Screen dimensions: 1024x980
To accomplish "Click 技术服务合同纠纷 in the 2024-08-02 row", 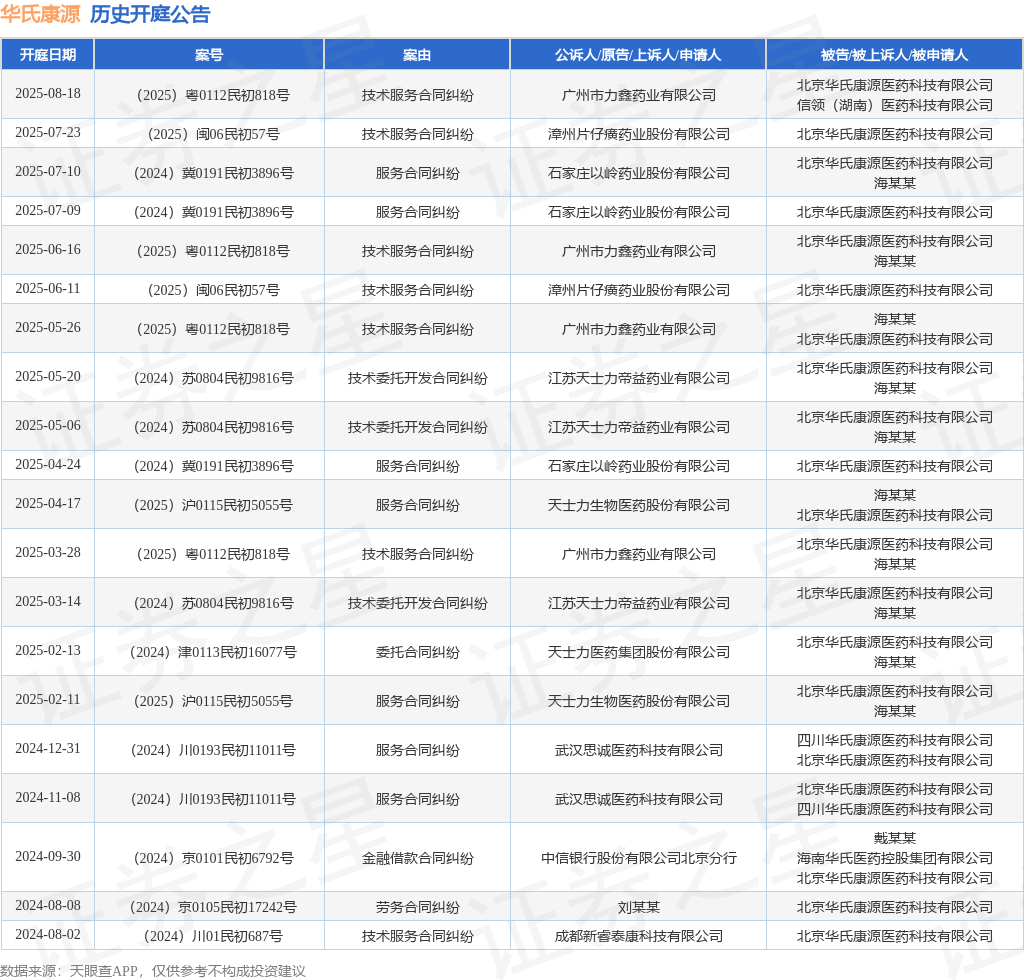I will [417, 936].
